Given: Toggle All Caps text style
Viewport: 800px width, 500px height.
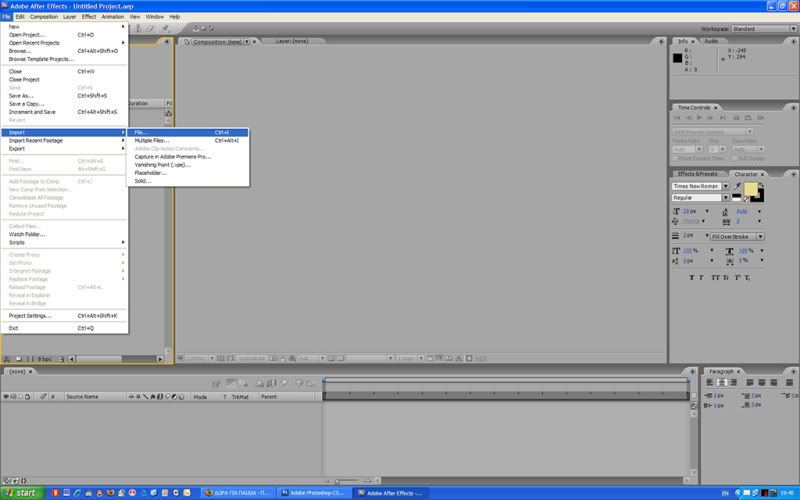Looking at the screenshot, I should coord(715,278).
